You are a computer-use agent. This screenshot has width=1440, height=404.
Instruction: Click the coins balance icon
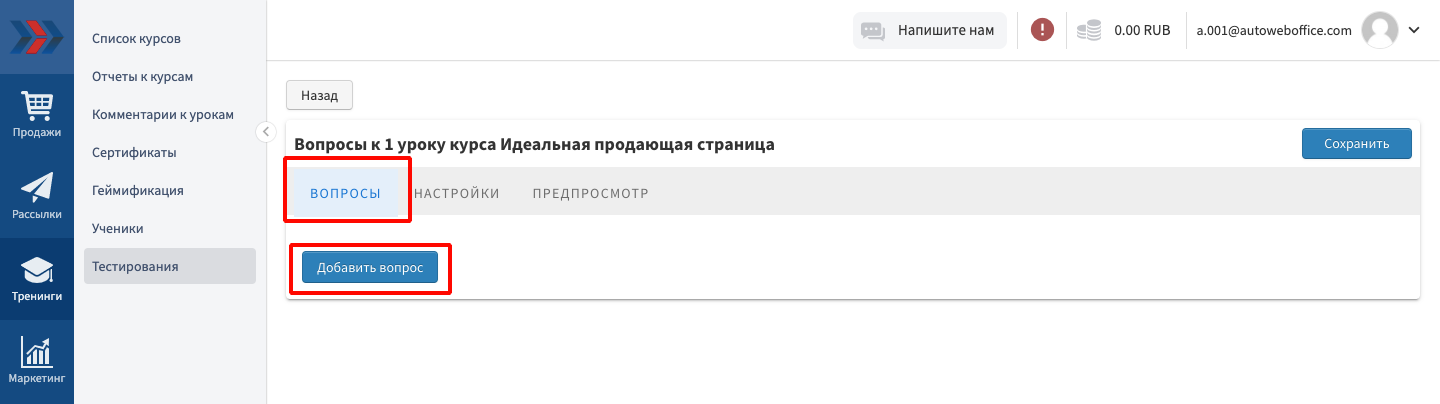tap(1089, 30)
